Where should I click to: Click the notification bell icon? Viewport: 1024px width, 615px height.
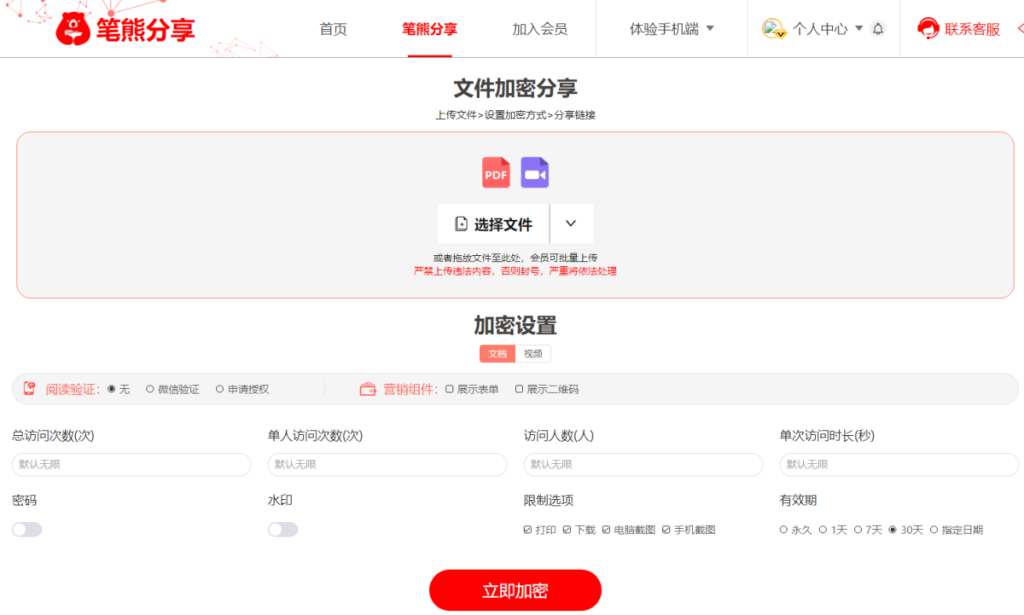878,29
